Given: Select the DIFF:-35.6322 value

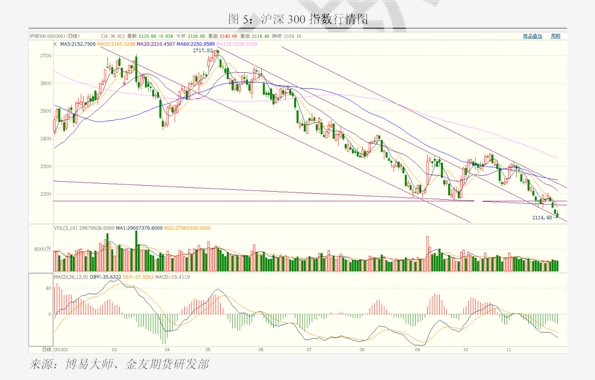Looking at the screenshot, I should click(x=105, y=277).
